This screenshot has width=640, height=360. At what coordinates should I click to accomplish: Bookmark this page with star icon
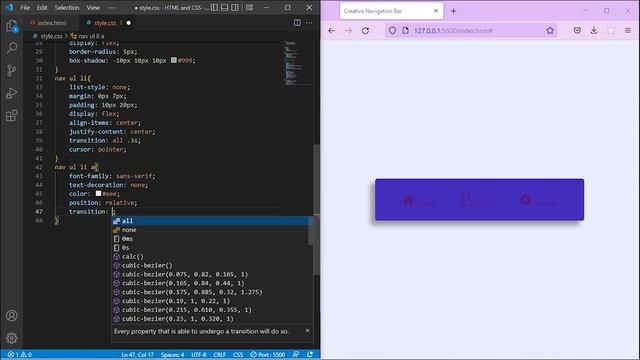coord(550,31)
